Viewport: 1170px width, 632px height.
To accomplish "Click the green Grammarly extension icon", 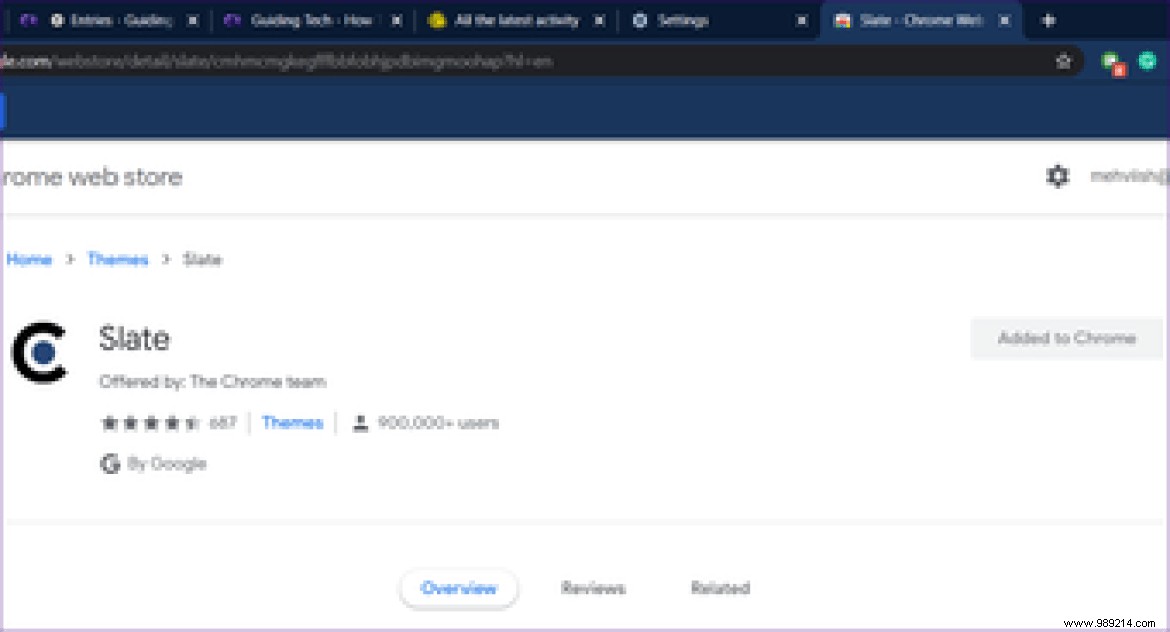I will (x=1148, y=61).
